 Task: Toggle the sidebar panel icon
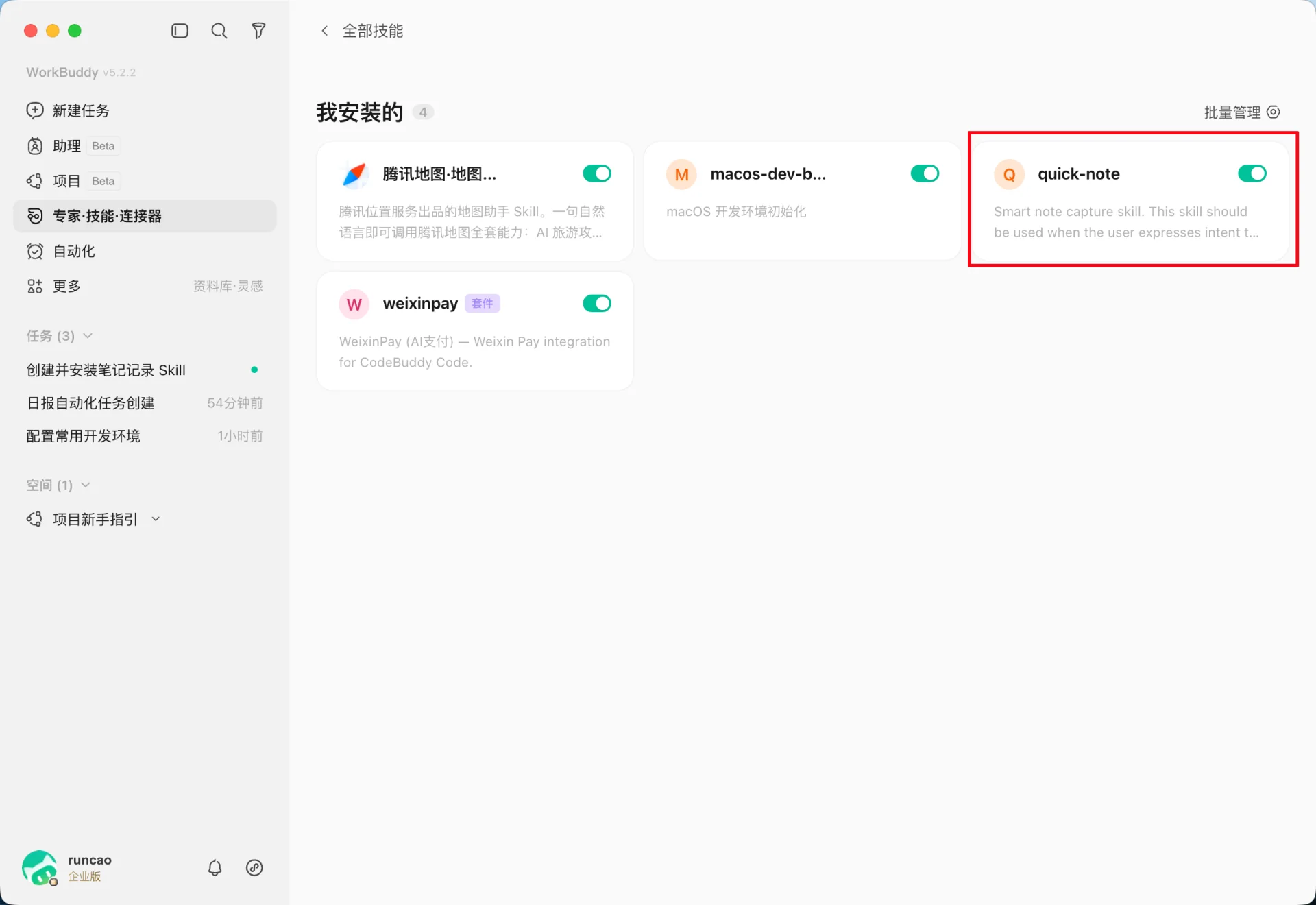(180, 31)
